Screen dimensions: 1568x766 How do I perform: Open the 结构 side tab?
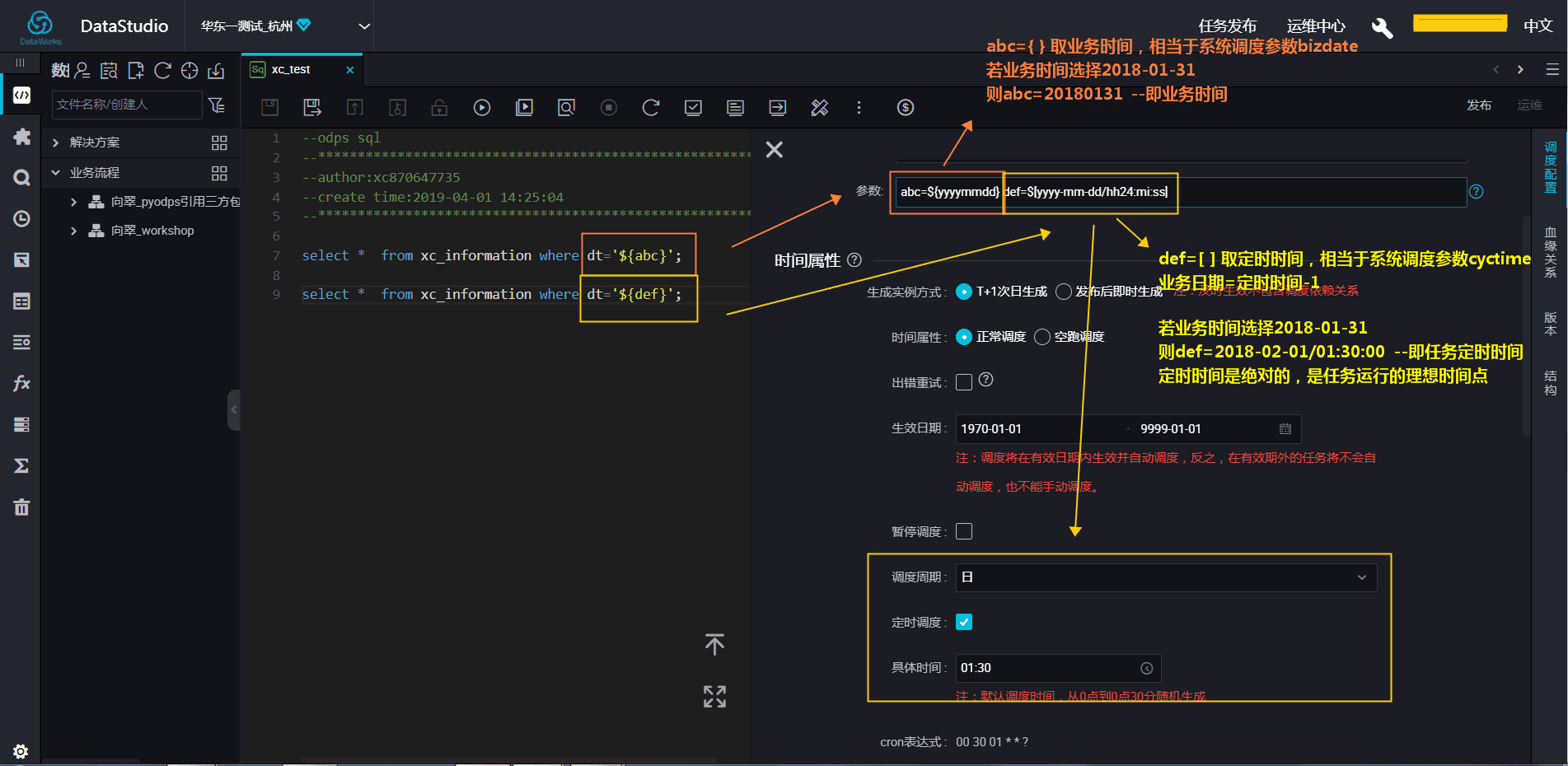pos(1551,383)
